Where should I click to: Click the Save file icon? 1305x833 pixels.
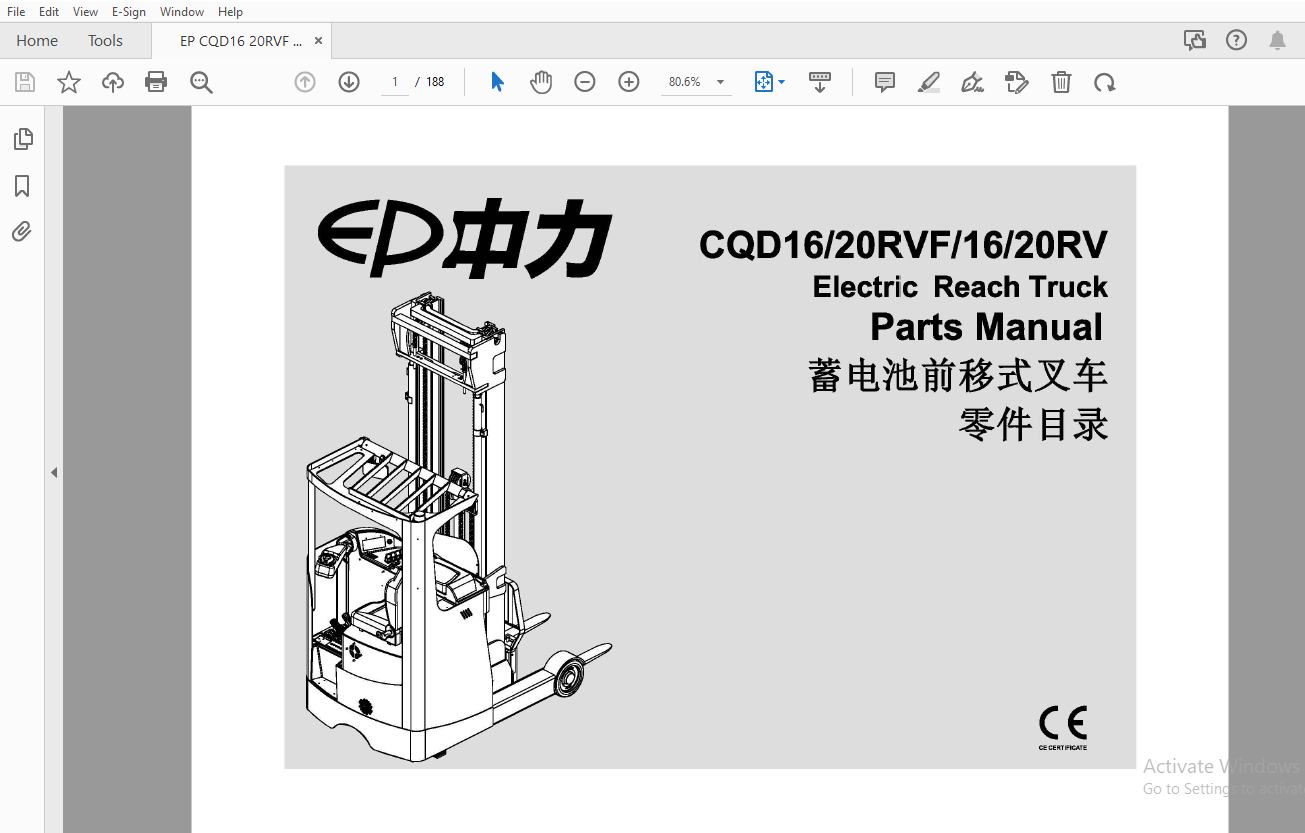coord(24,82)
